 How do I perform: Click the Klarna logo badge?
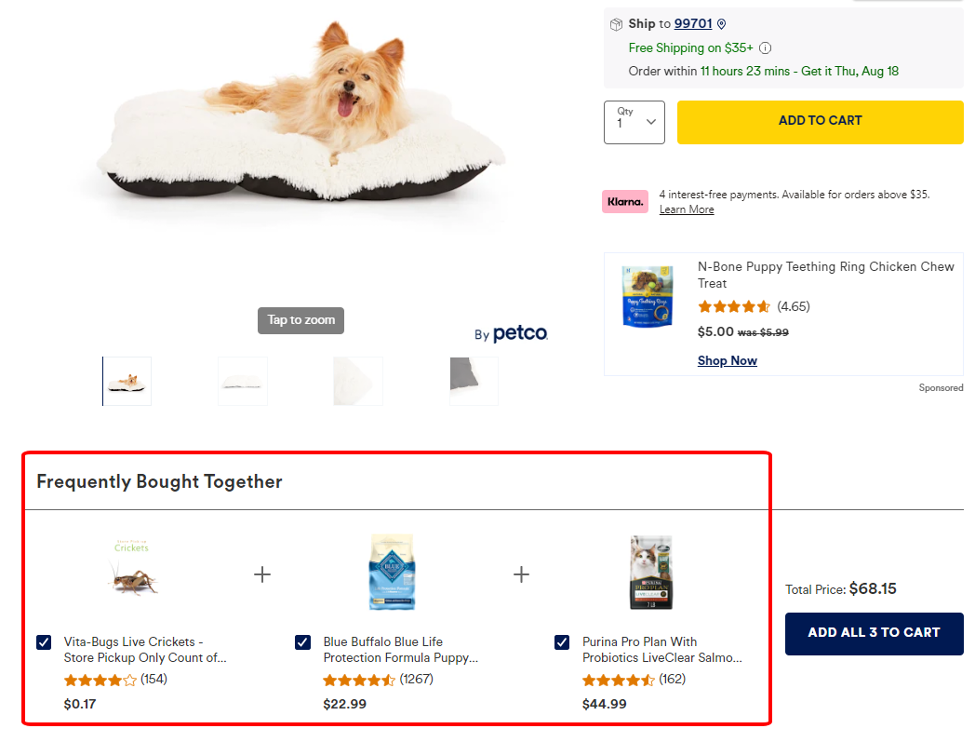[x=625, y=202]
